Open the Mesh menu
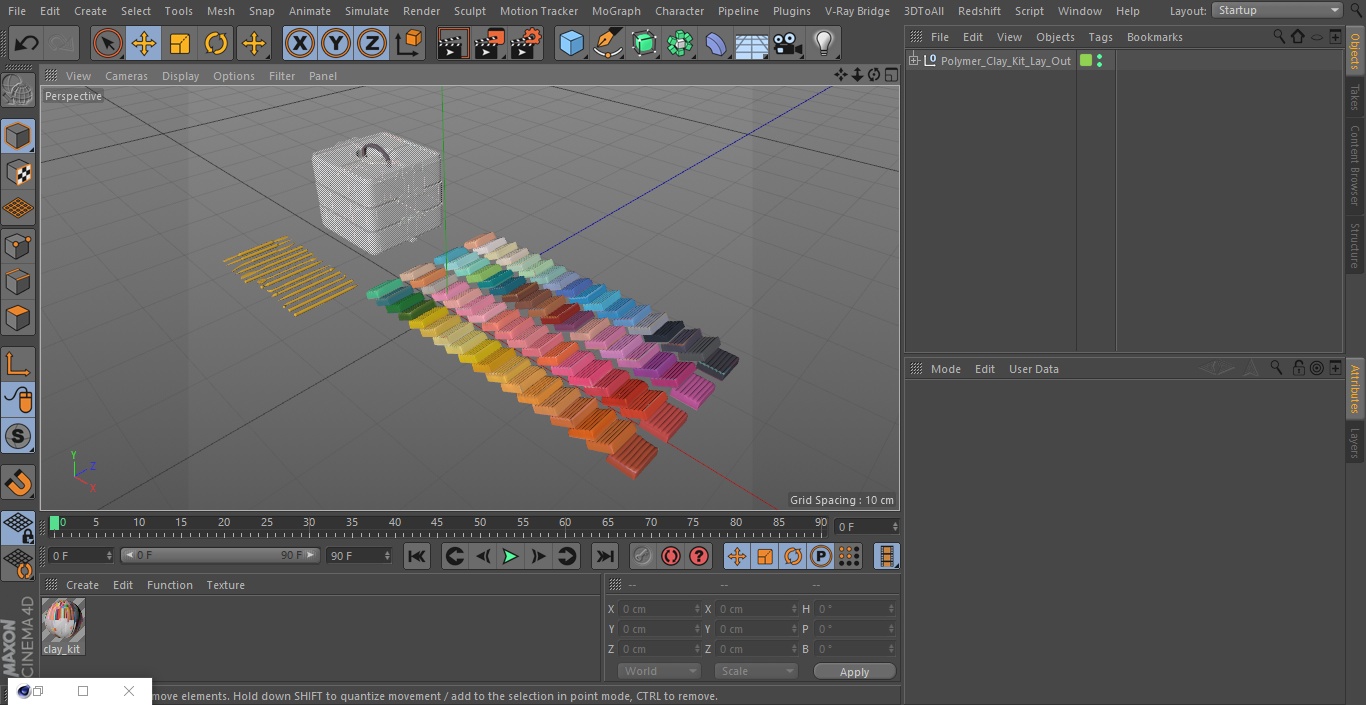Image resolution: width=1366 pixels, height=705 pixels. coord(220,11)
